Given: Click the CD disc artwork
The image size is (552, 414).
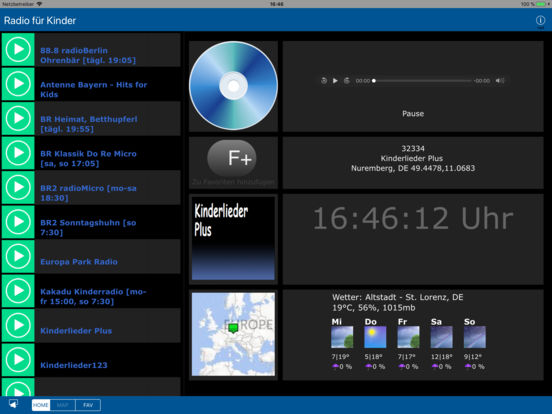Looking at the screenshot, I should coord(233,86).
